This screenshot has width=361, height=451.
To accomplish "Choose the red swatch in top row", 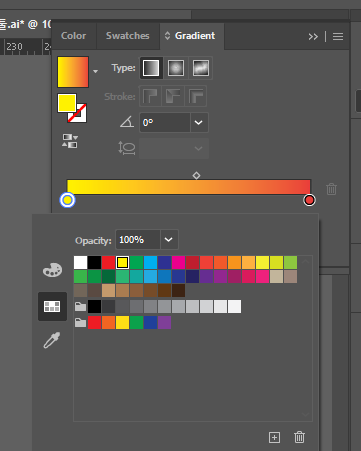I will [x=108, y=263].
